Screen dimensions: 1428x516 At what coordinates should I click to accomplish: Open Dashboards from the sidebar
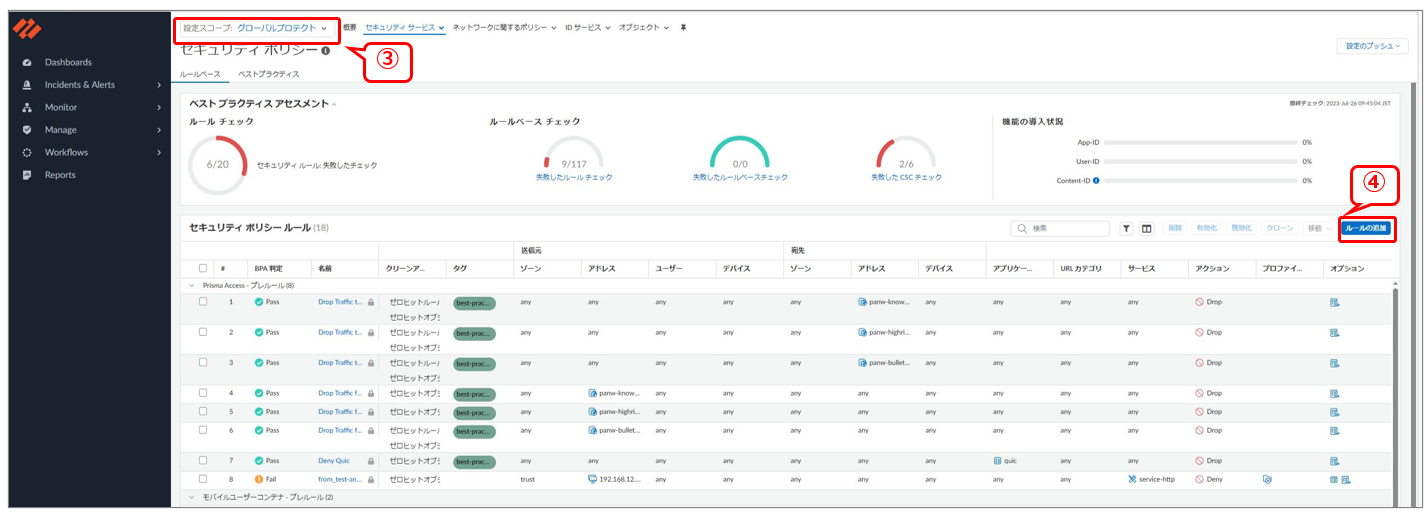[x=68, y=62]
